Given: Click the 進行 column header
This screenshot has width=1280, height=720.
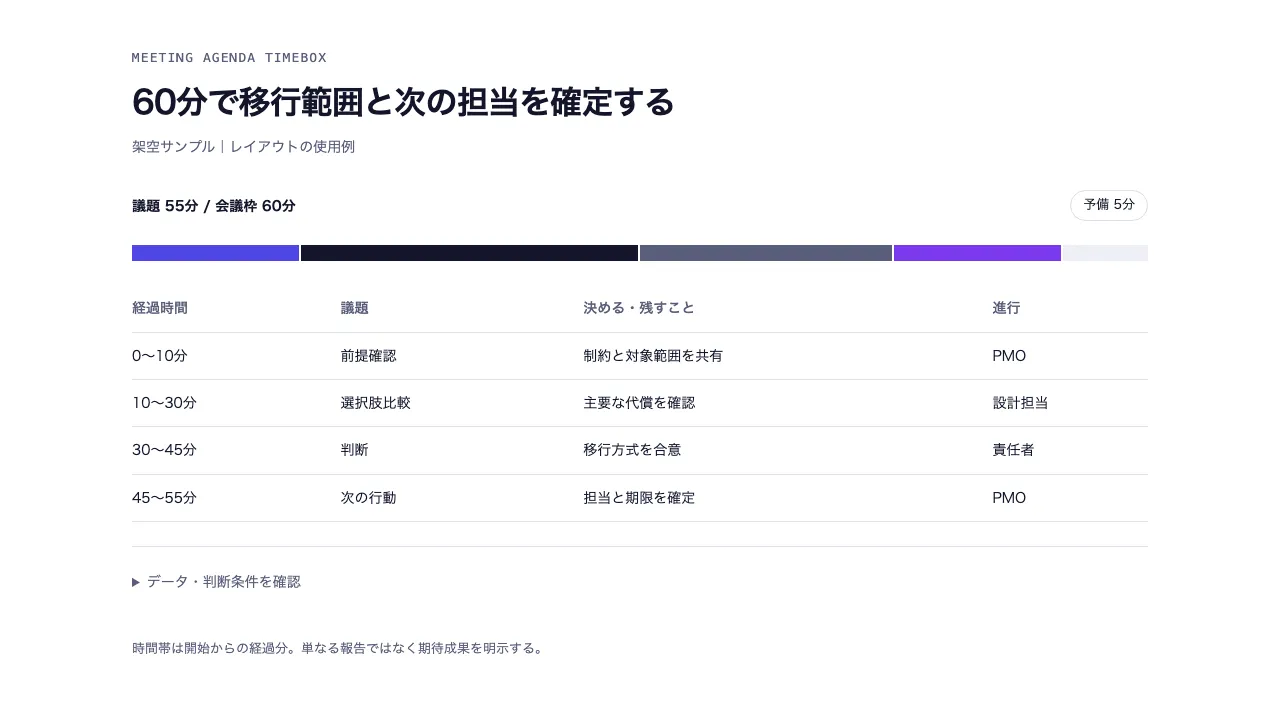Looking at the screenshot, I should [1007, 308].
